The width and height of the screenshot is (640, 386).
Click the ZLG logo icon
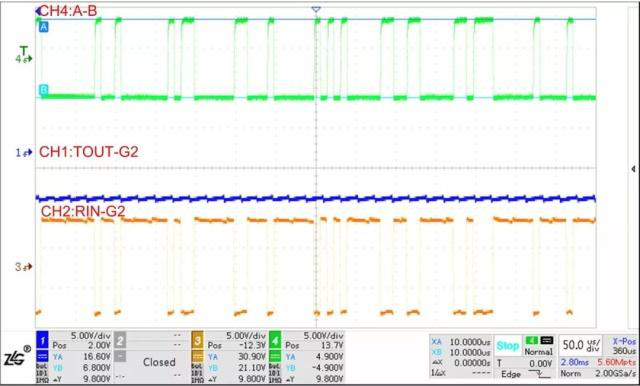coord(17,357)
